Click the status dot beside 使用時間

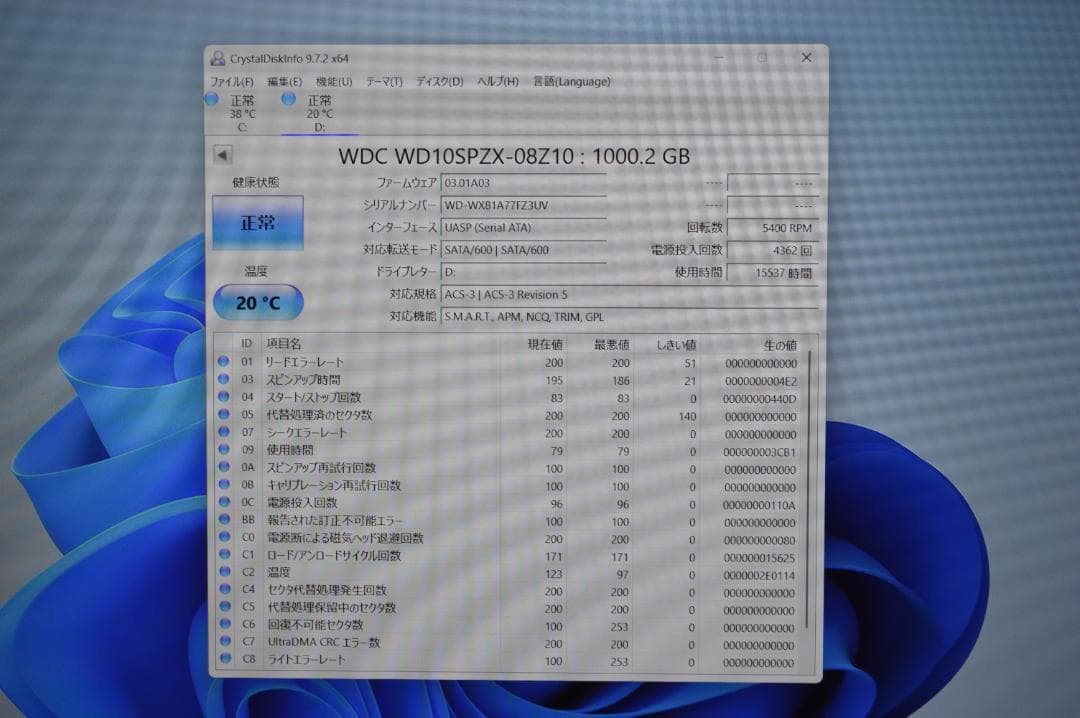(x=224, y=450)
